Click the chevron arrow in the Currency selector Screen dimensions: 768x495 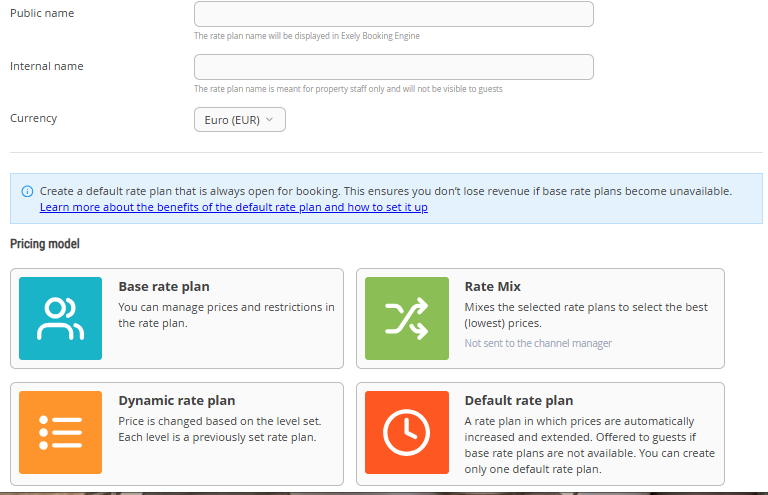pos(270,120)
